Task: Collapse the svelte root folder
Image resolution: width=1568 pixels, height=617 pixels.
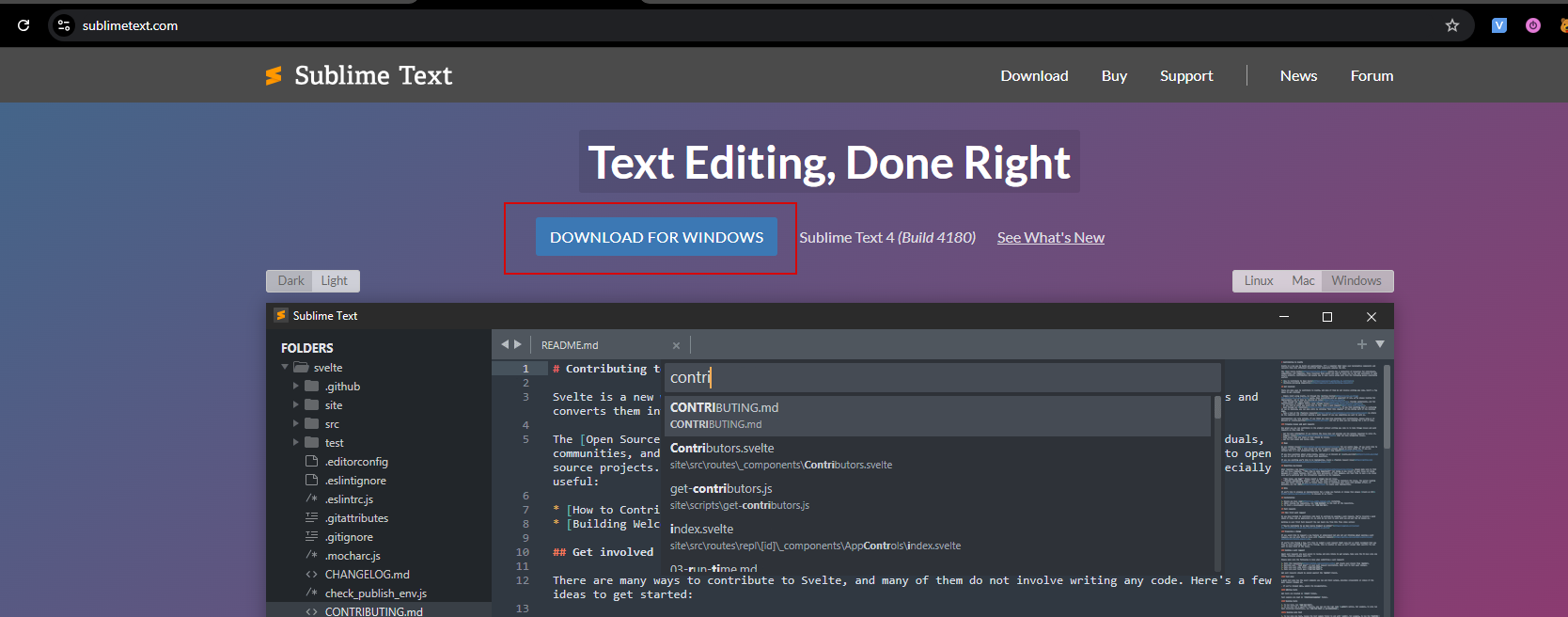Action: [x=285, y=367]
